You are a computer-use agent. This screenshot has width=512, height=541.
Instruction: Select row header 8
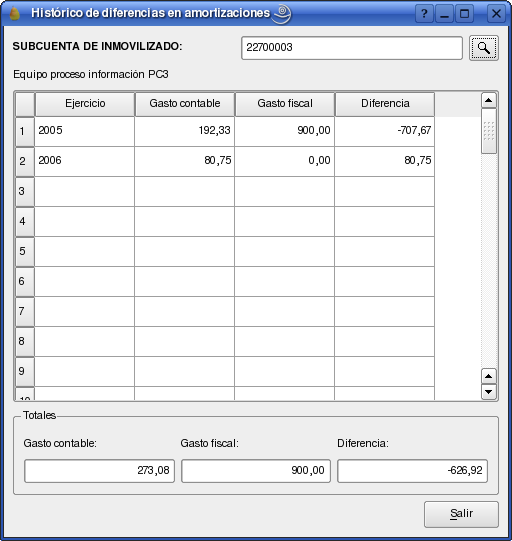point(25,342)
